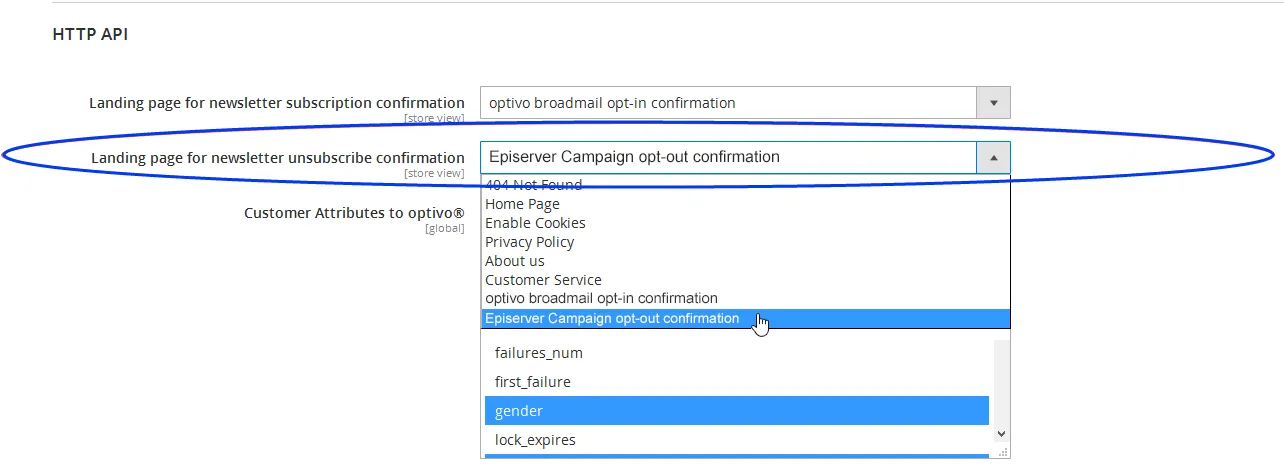Select 'lock_expires' customer attribute

[x=737, y=440]
